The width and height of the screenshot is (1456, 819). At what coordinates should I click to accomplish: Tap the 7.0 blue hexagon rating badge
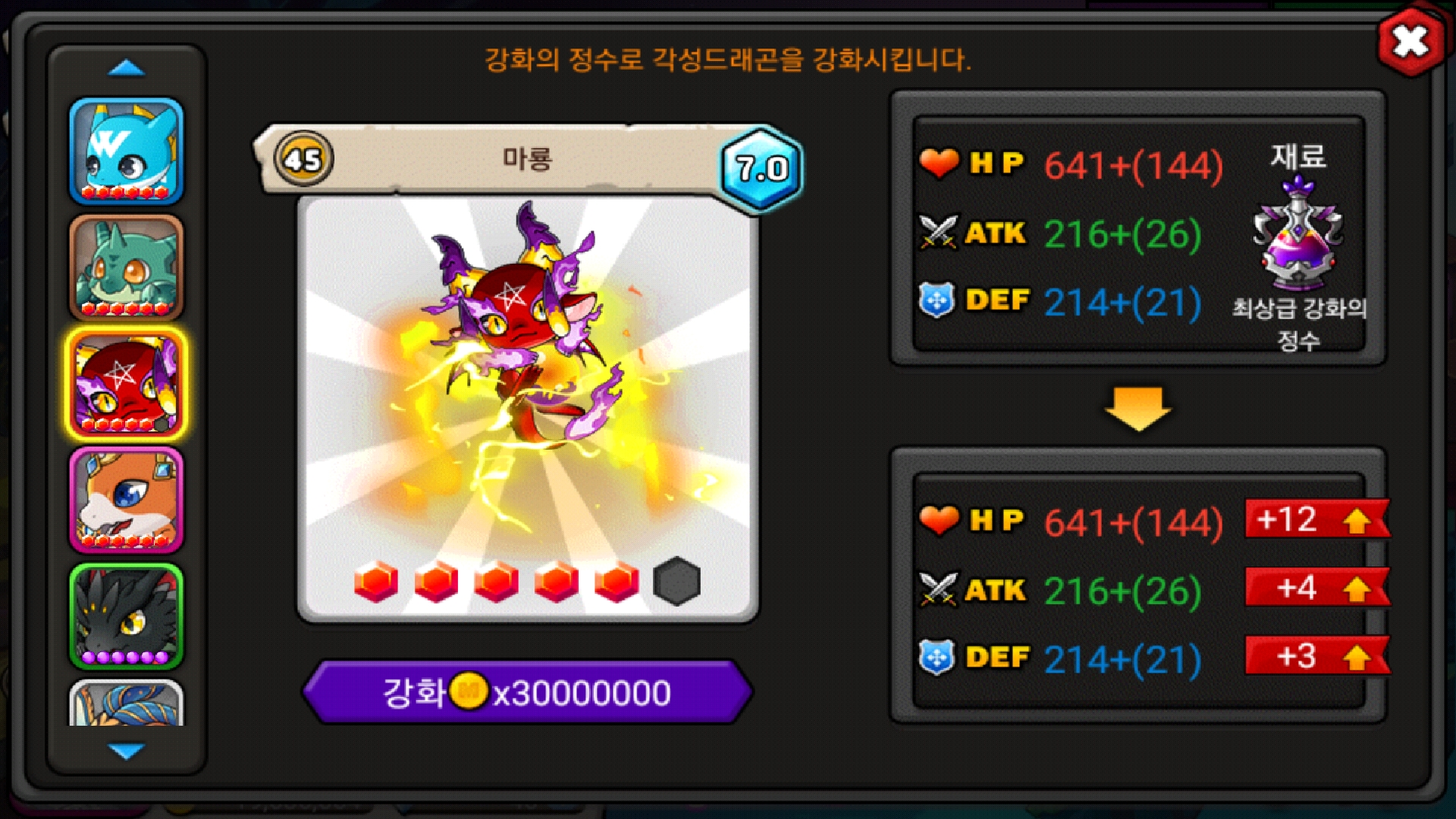[x=761, y=168]
